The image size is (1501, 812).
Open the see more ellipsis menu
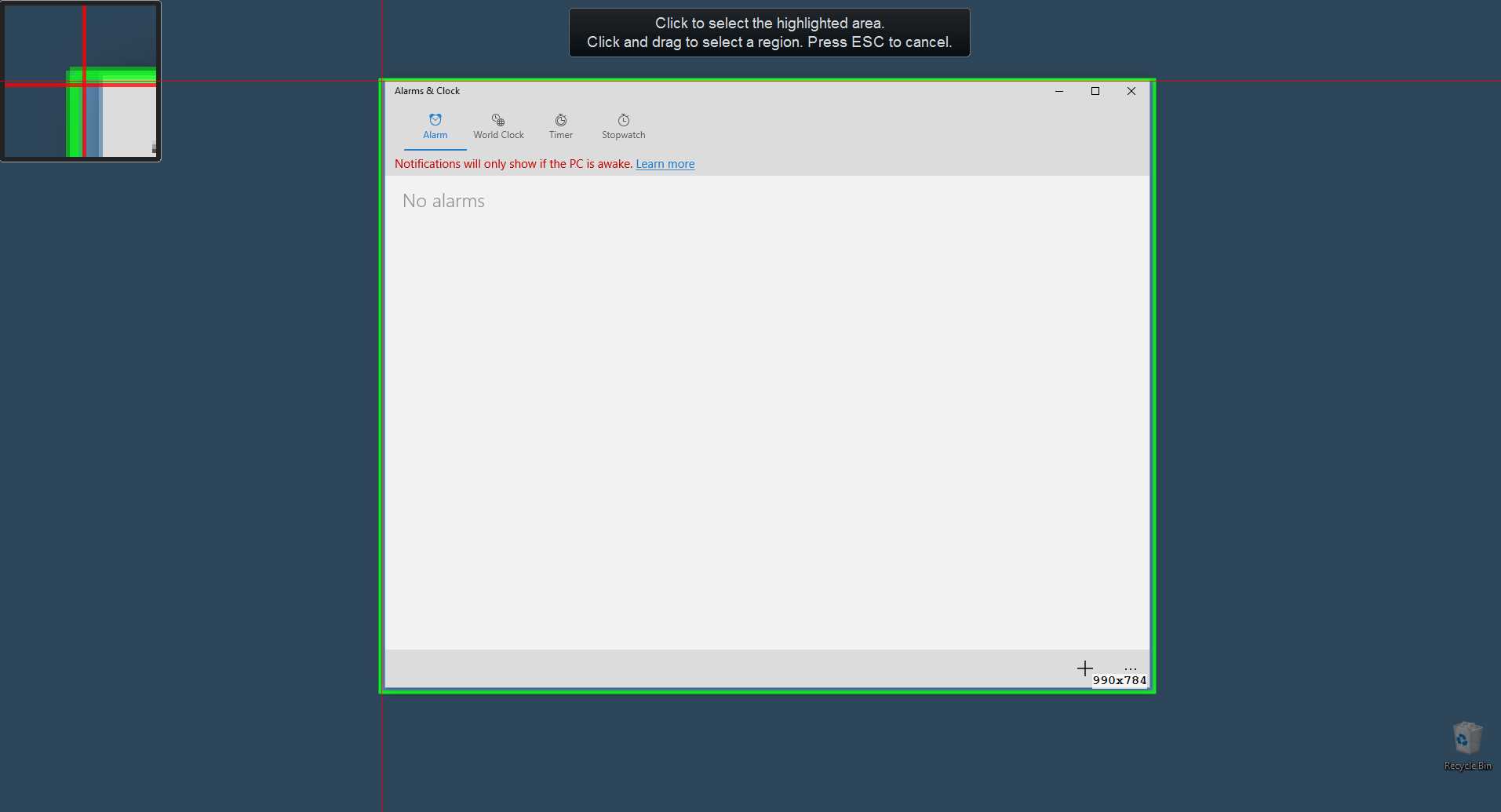(x=1130, y=668)
